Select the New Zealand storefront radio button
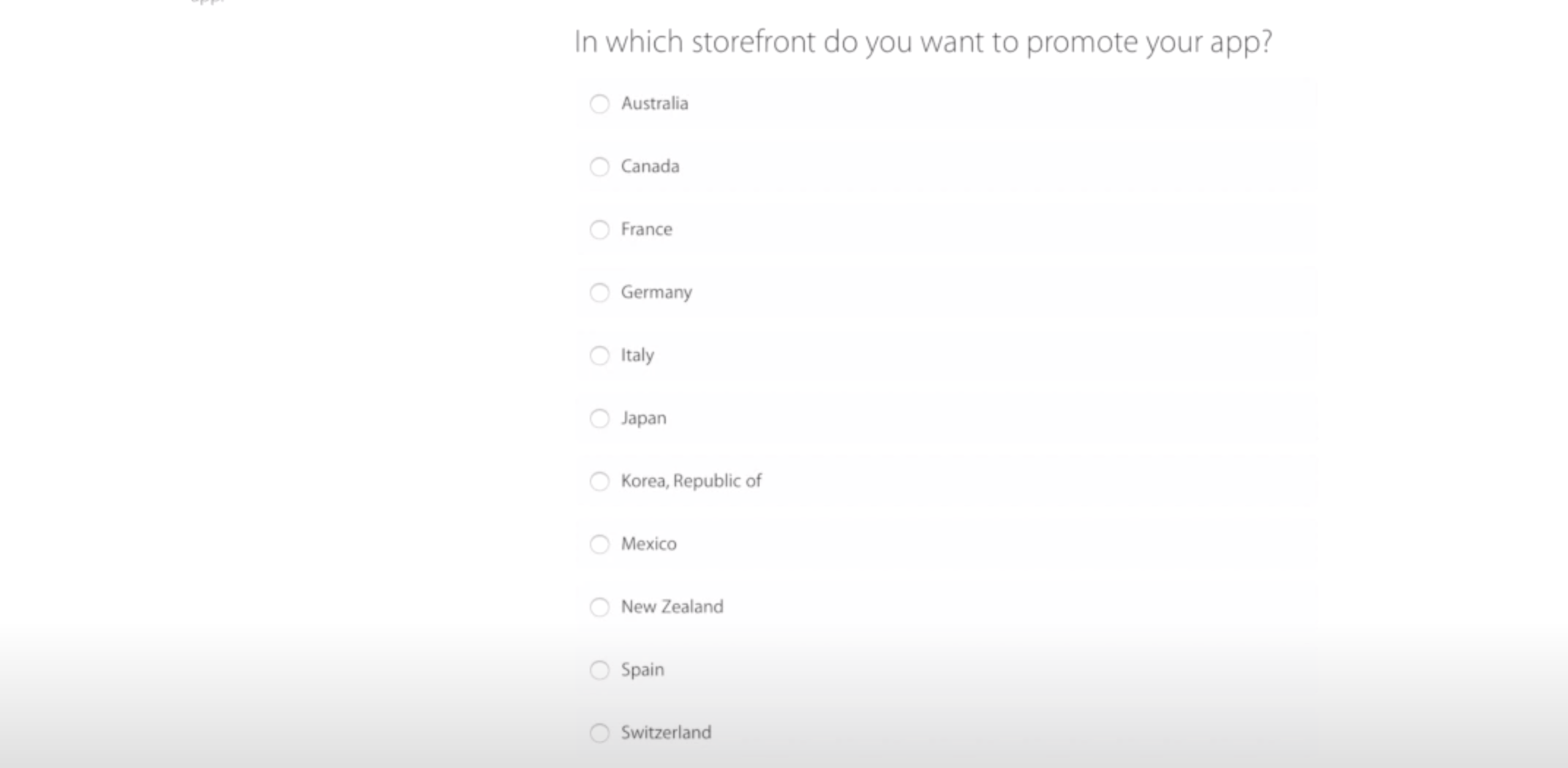 tap(600, 607)
